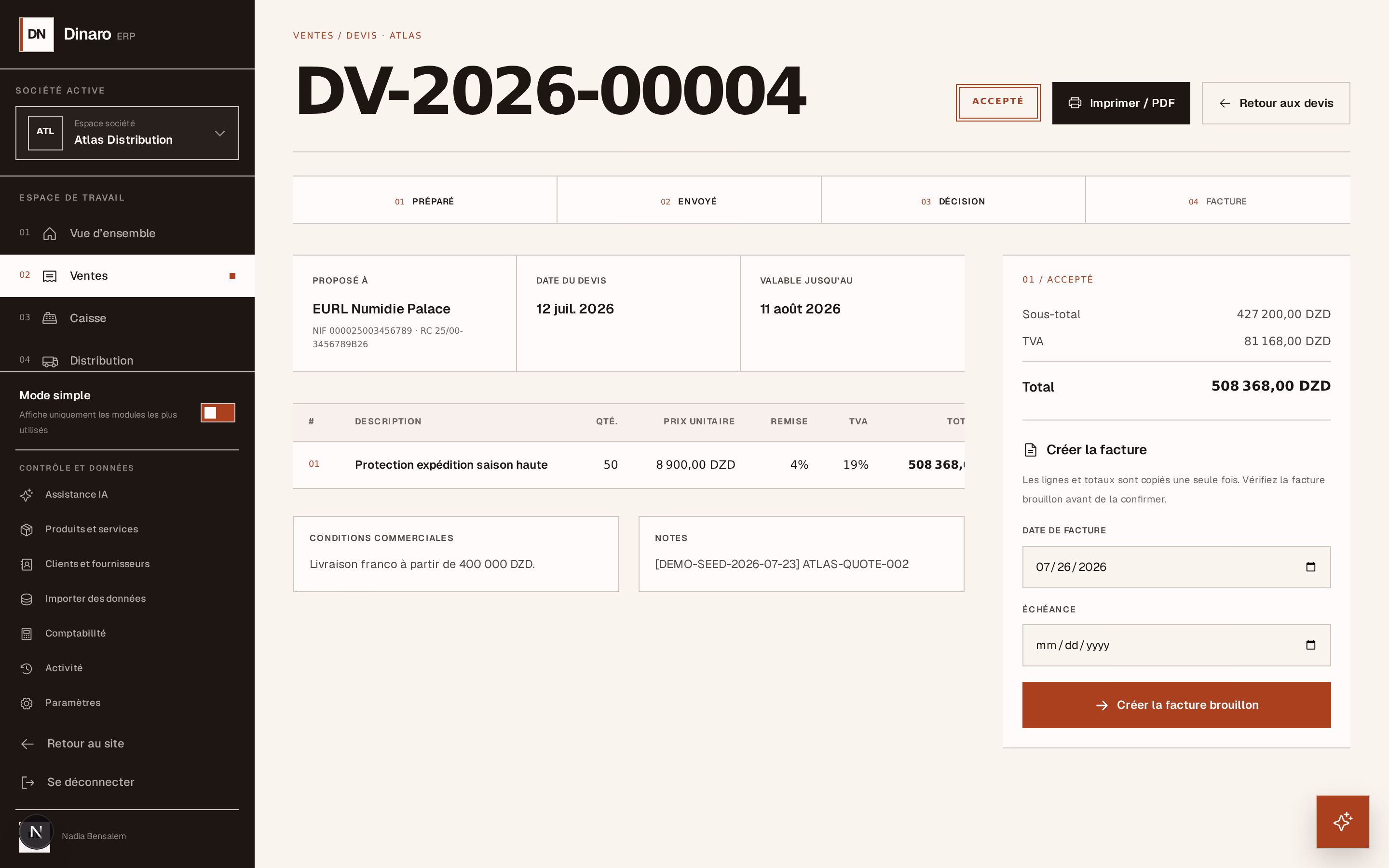
Task: Click the Comptabilité calculator icon
Action: tap(27, 634)
